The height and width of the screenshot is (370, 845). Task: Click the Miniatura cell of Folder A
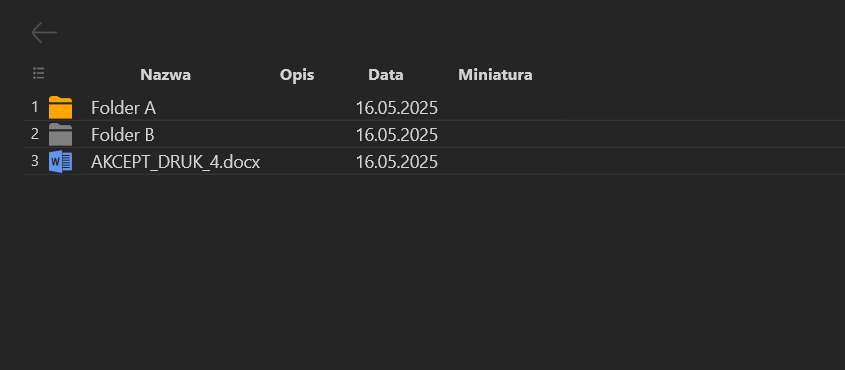(x=495, y=108)
